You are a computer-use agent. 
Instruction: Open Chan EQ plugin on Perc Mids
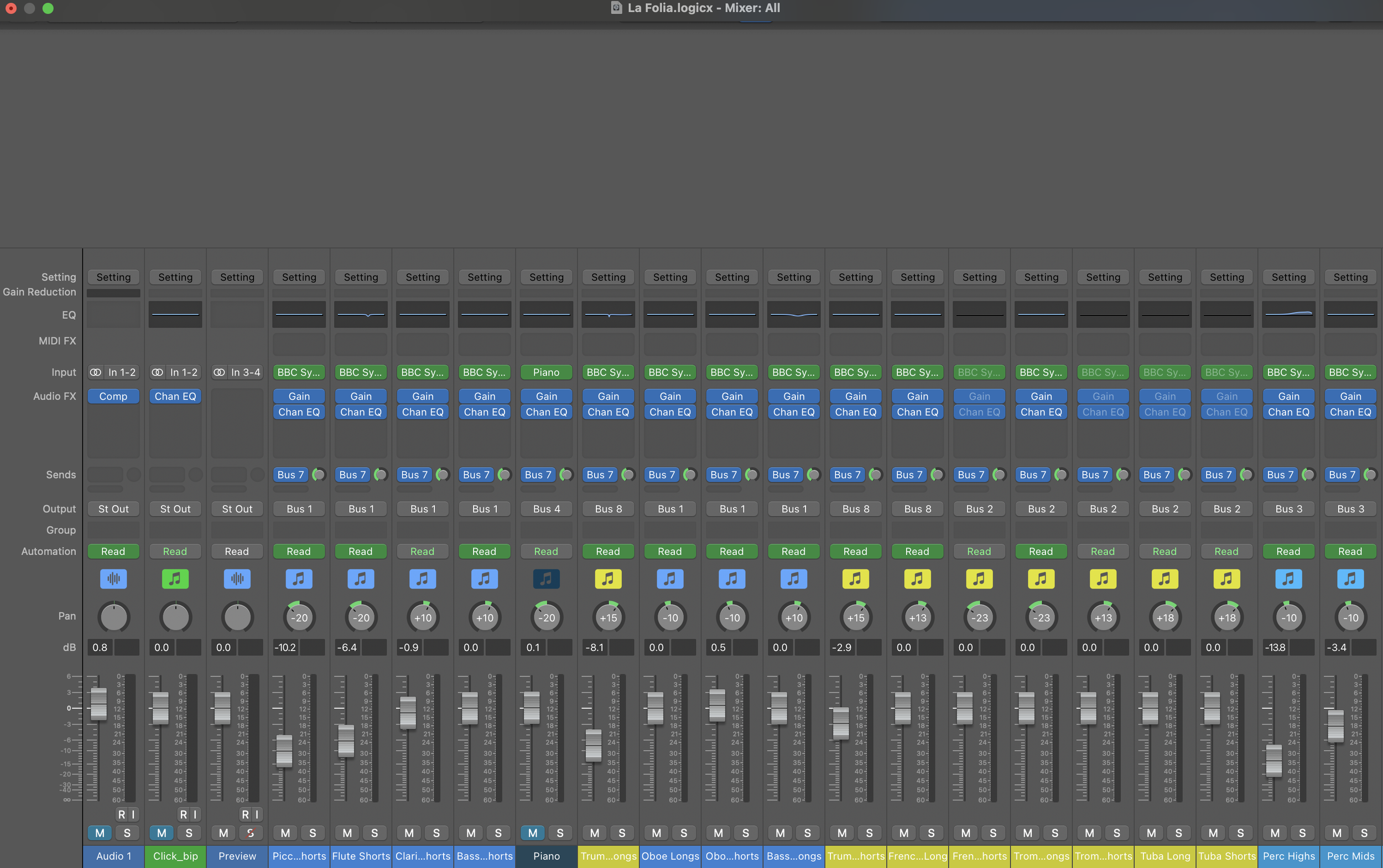(x=1350, y=412)
